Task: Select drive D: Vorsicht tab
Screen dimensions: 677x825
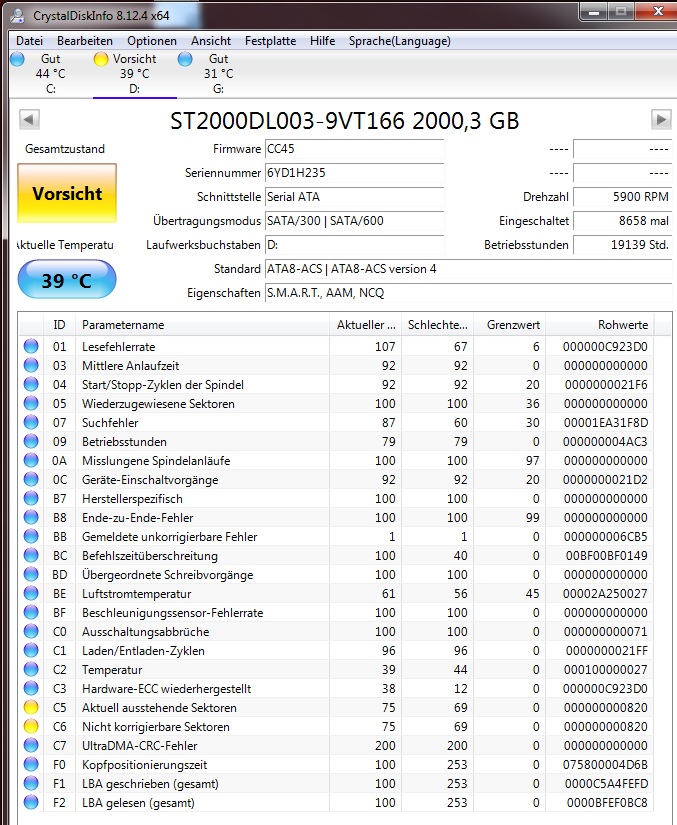Action: coord(135,74)
